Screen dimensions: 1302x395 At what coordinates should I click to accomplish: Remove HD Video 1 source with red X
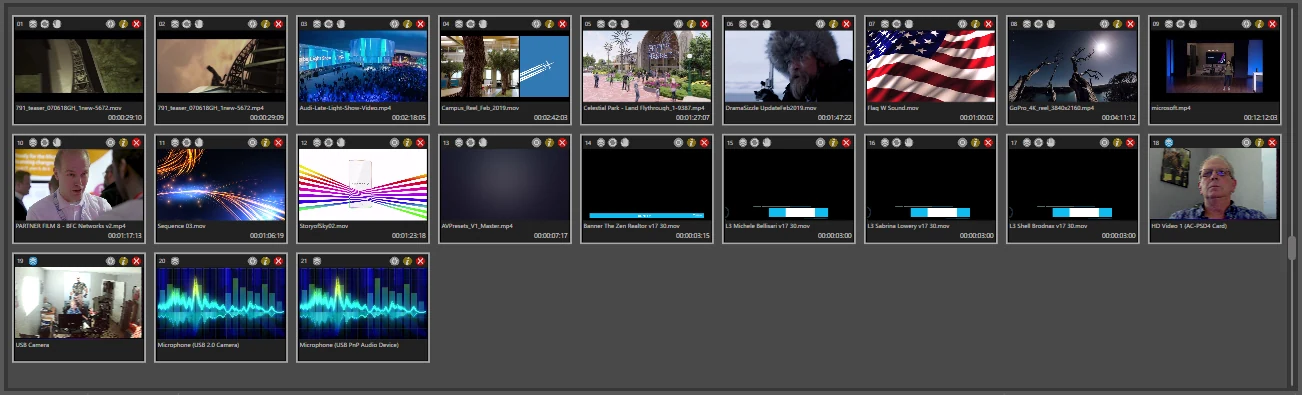(1273, 143)
